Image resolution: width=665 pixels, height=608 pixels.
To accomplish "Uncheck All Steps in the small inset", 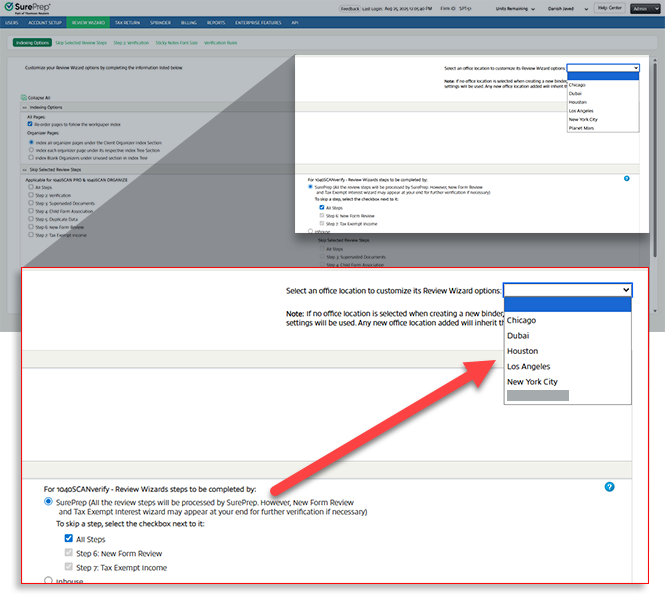I will [x=321, y=207].
